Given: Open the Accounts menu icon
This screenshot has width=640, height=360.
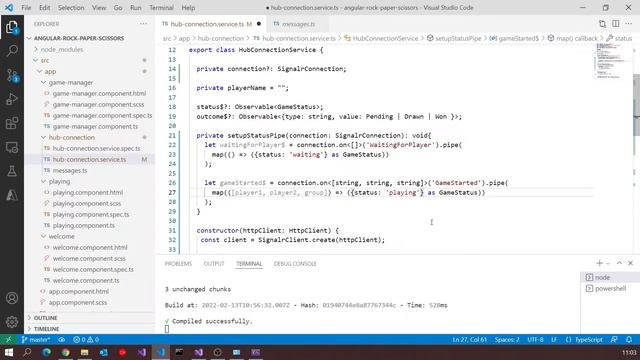Looking at the screenshot, I should tap(12, 298).
